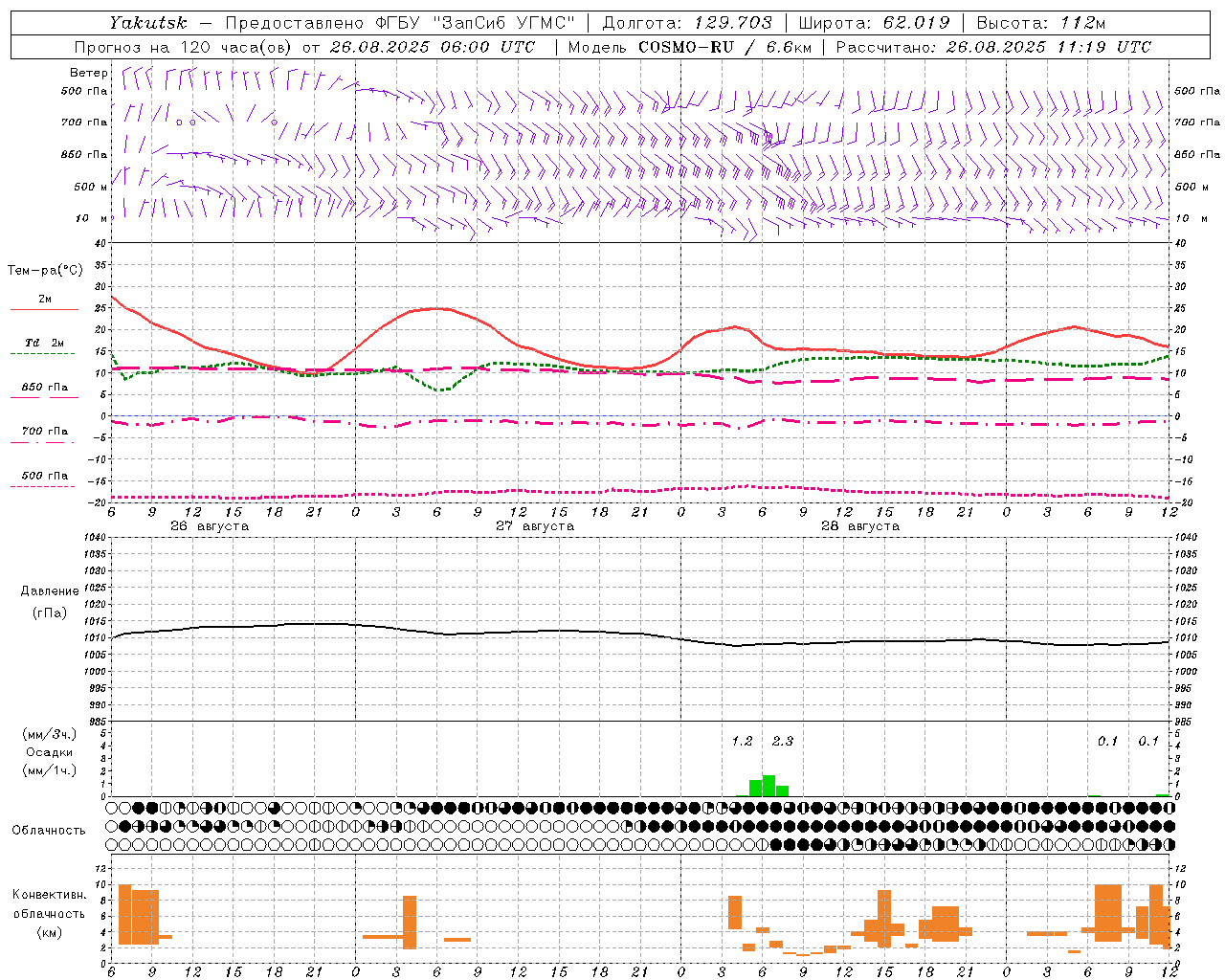Click the '28 августа' date label

[860, 526]
